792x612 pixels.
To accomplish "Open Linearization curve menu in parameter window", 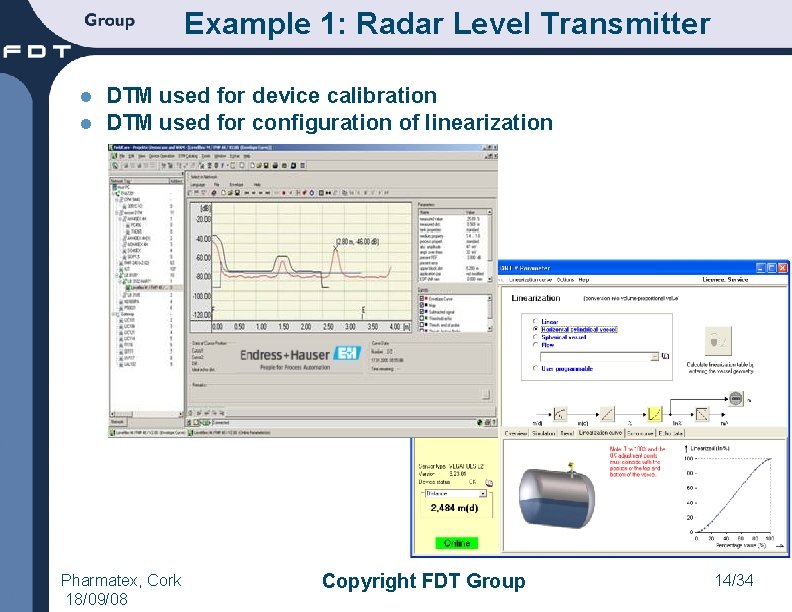I will [530, 279].
